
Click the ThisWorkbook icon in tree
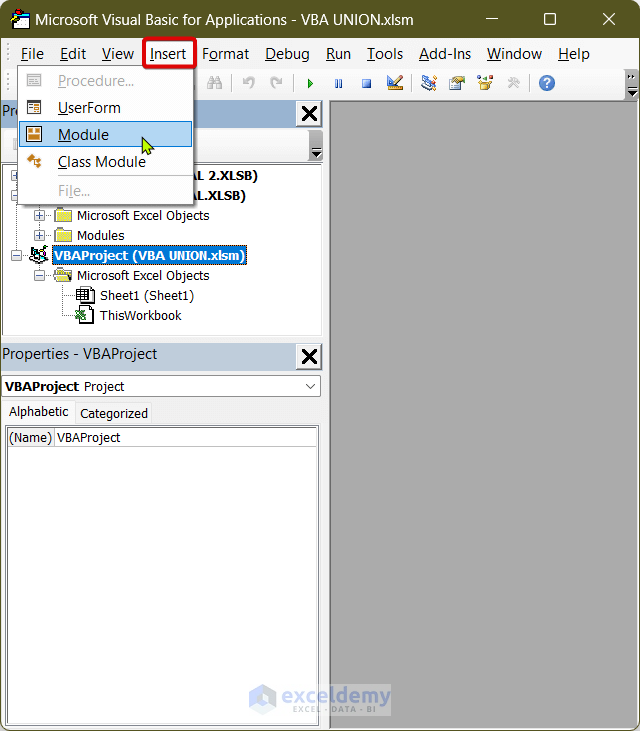[85, 316]
